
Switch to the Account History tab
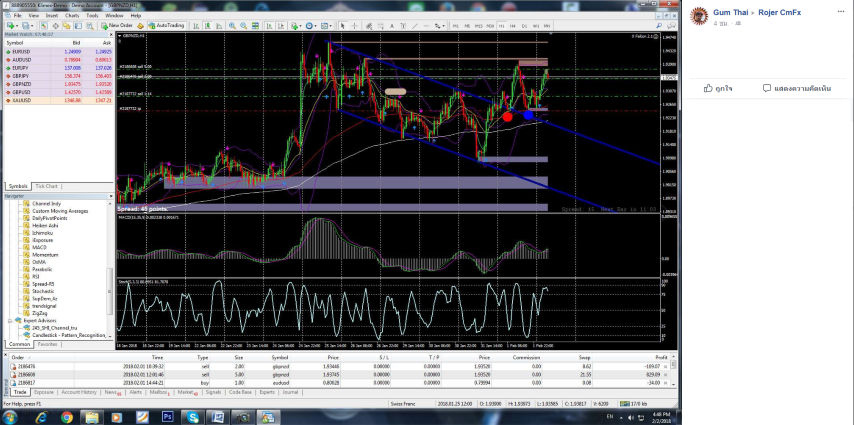pos(79,392)
